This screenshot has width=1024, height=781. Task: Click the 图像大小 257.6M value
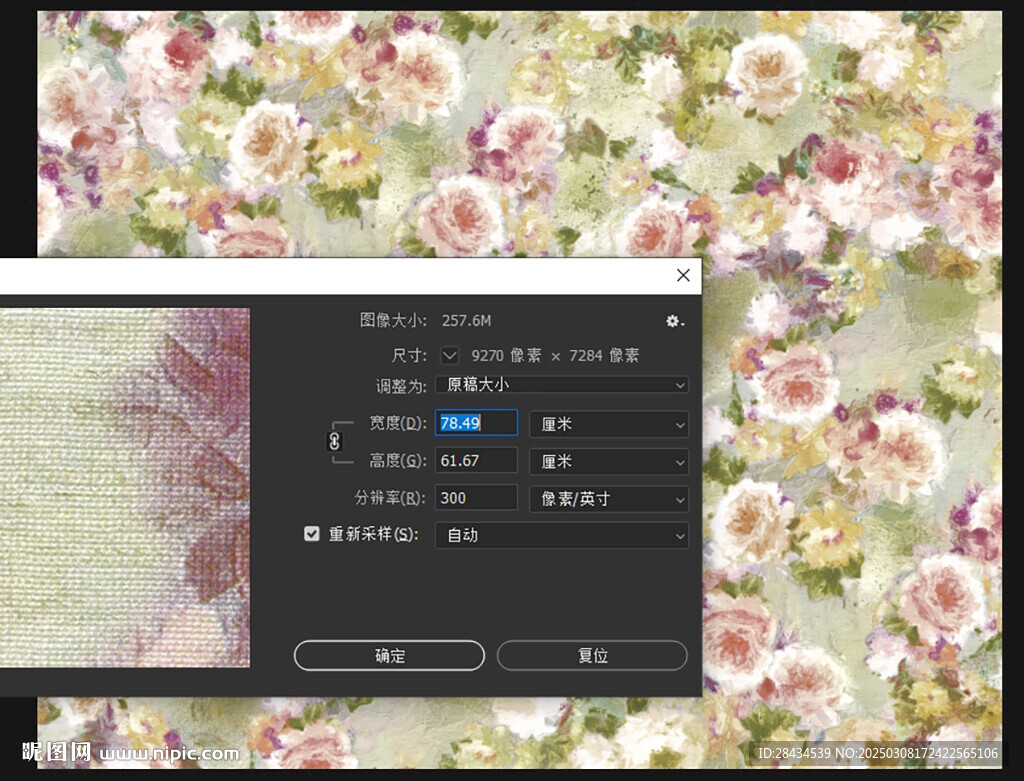point(466,321)
